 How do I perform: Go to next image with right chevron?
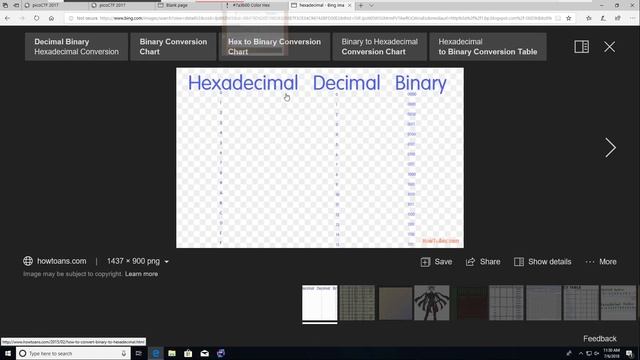pyautogui.click(x=610, y=147)
